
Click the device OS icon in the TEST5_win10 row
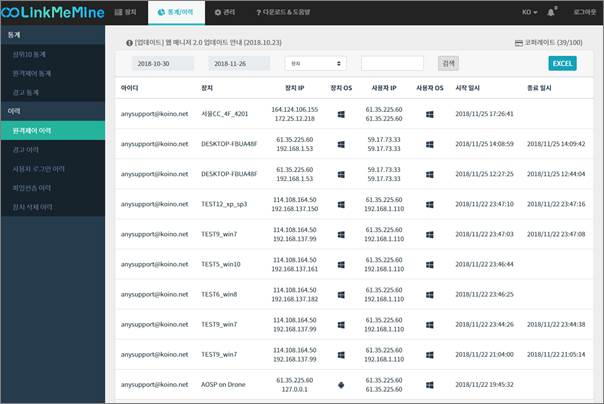[x=342, y=265]
